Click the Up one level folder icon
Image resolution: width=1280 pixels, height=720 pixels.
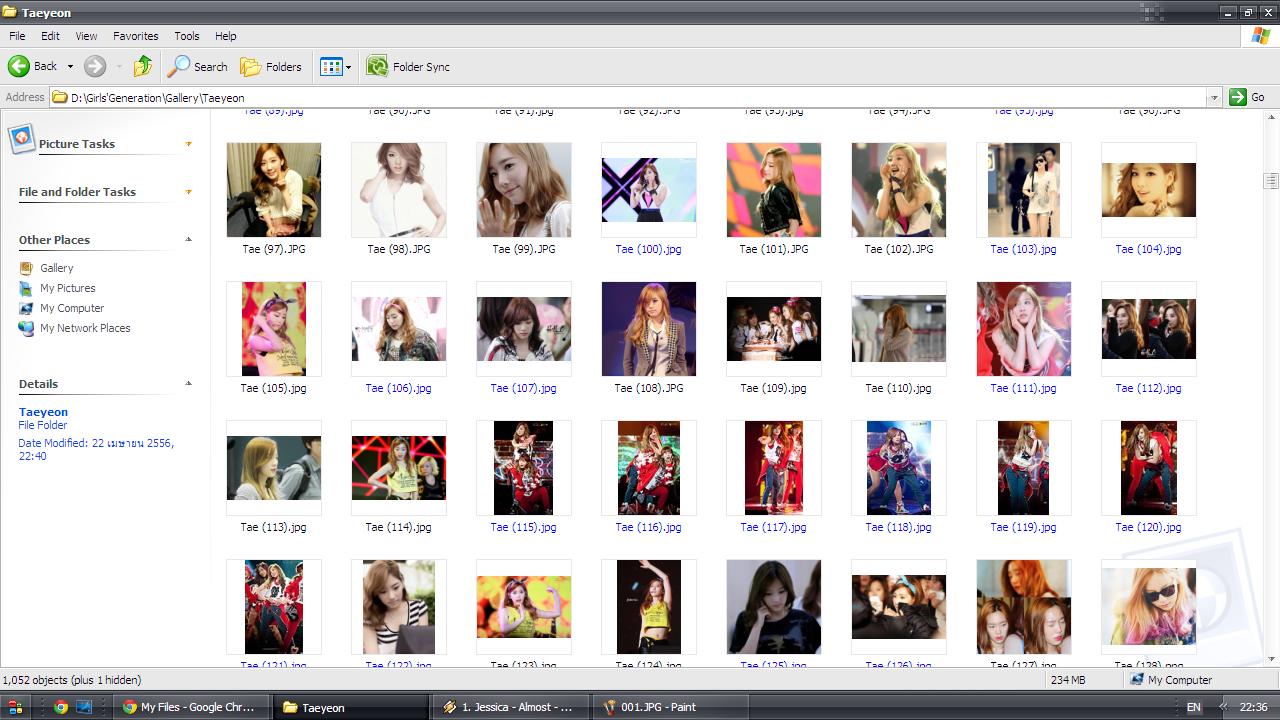coord(143,66)
